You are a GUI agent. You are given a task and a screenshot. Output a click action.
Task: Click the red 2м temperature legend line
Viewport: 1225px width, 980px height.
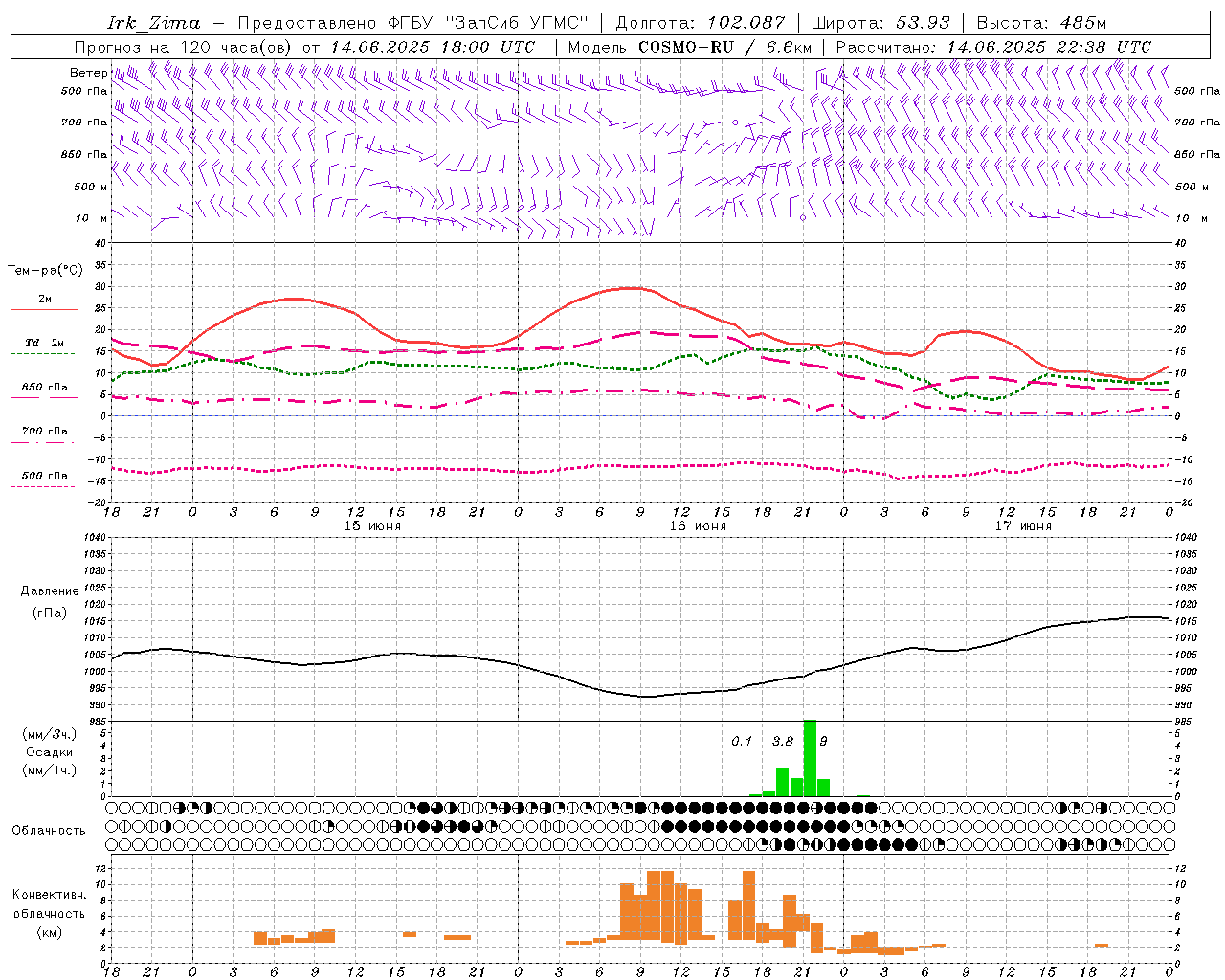(x=44, y=310)
